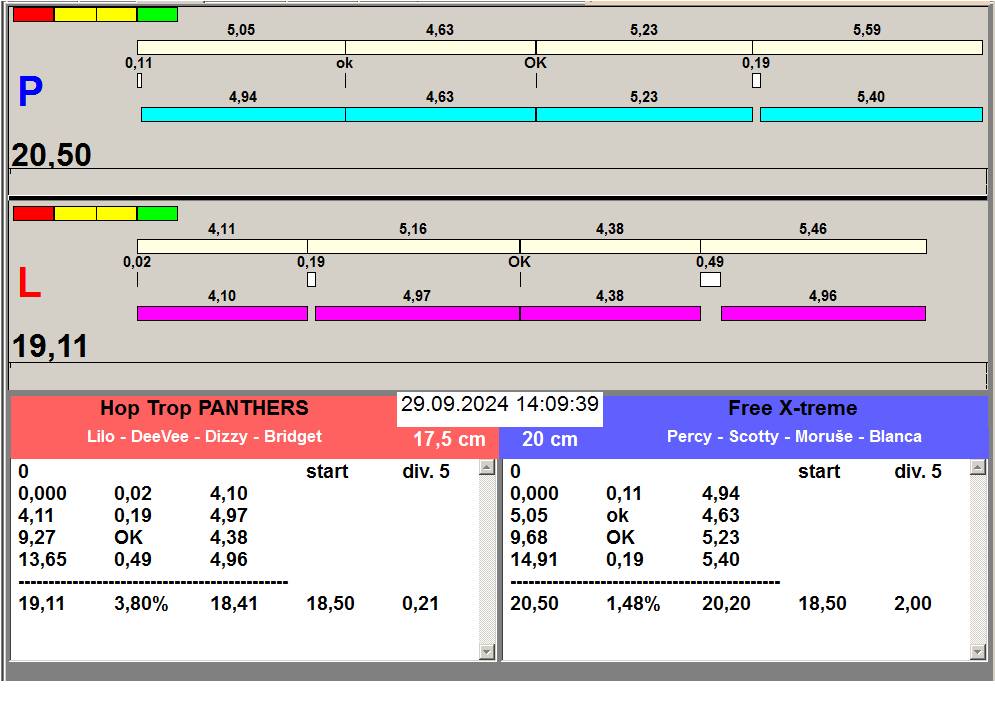Click the large 19,11 total time in lane L
Image resolution: width=995 pixels, height=716 pixels.
49,347
